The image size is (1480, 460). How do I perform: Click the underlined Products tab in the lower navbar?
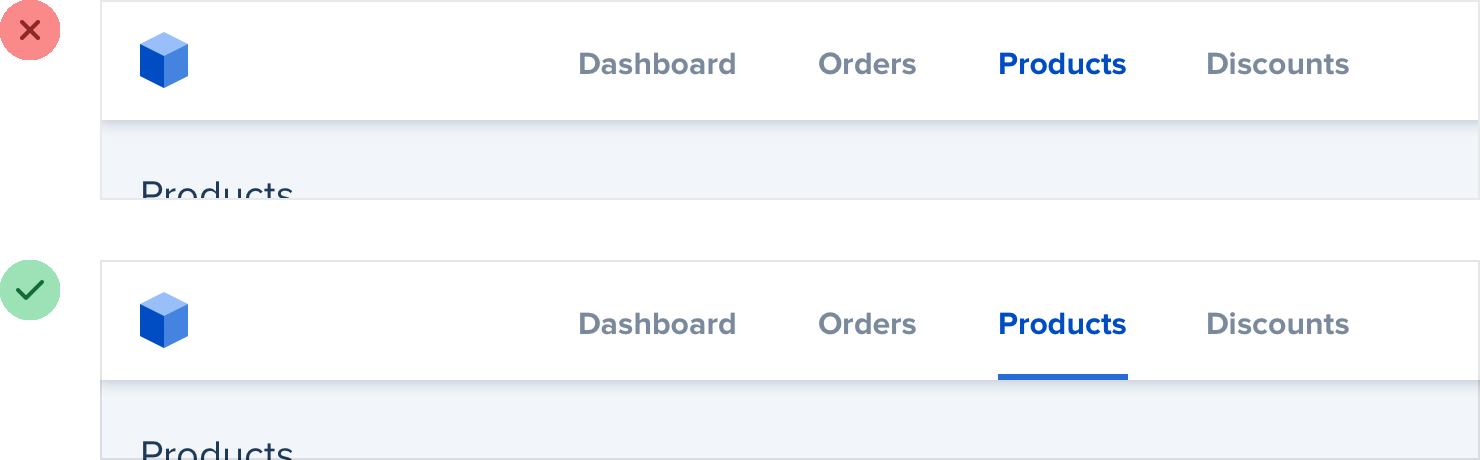1062,324
